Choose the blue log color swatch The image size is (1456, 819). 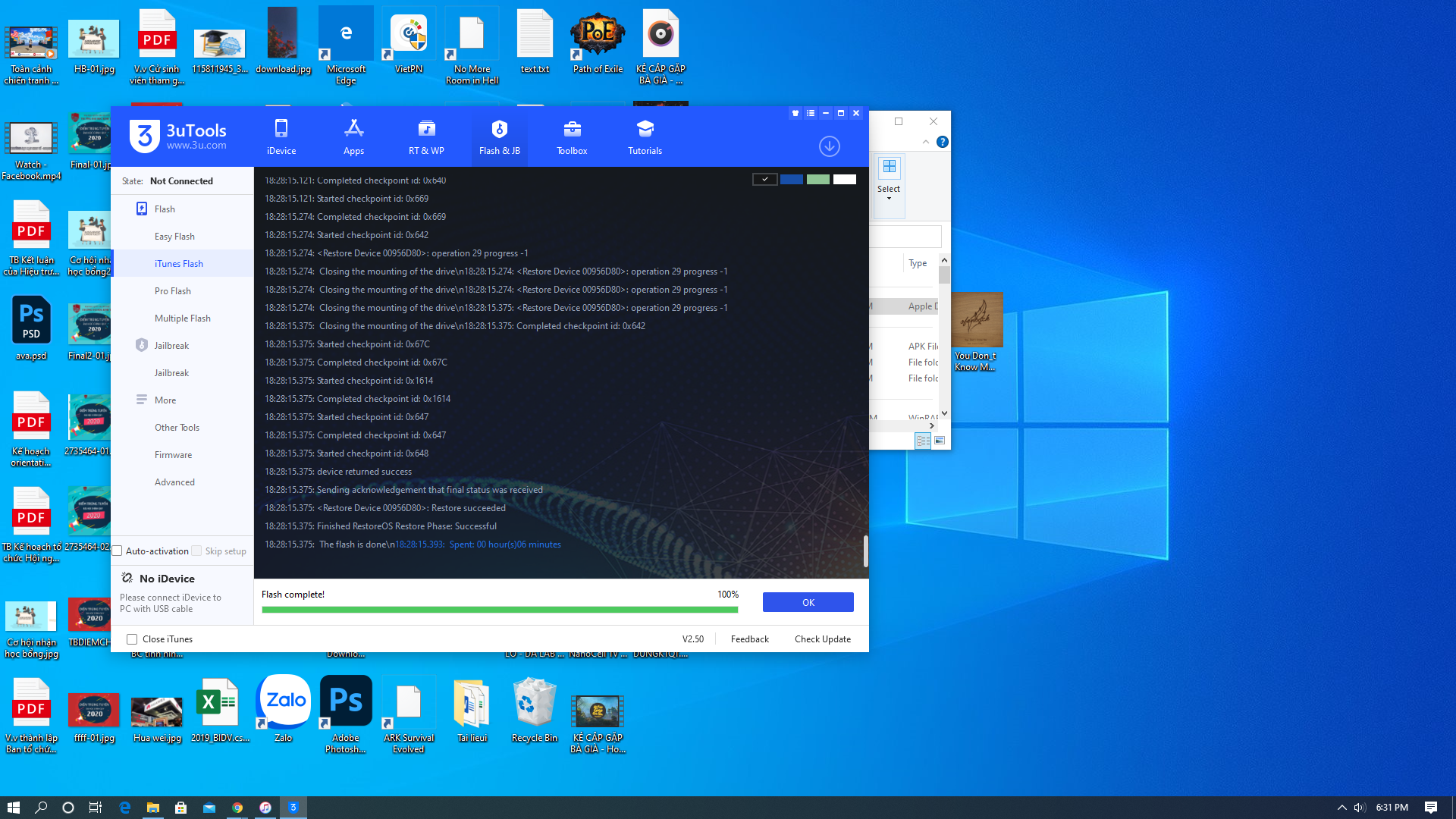[792, 180]
